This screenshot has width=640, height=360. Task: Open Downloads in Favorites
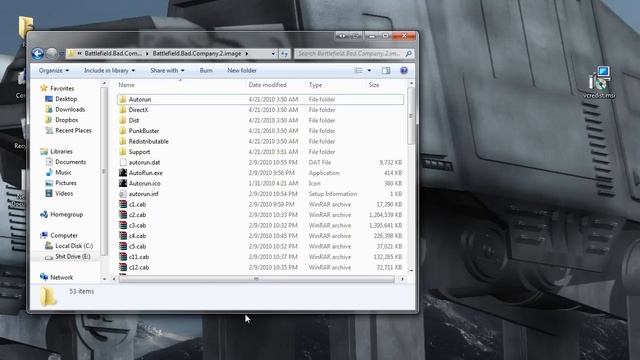(x=70, y=109)
